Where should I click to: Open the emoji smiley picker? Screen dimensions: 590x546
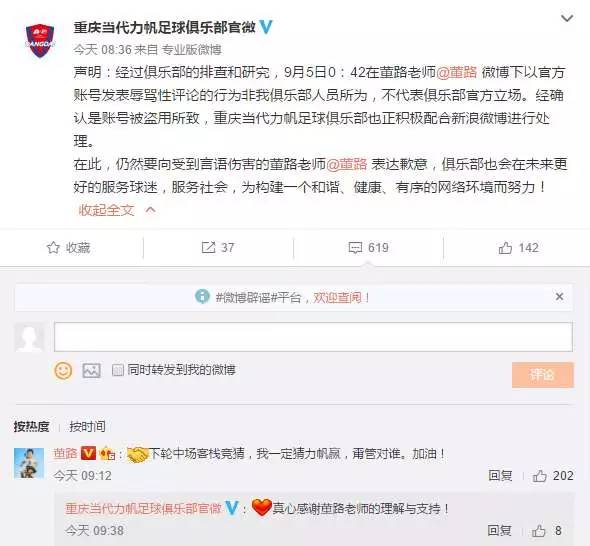pos(63,370)
